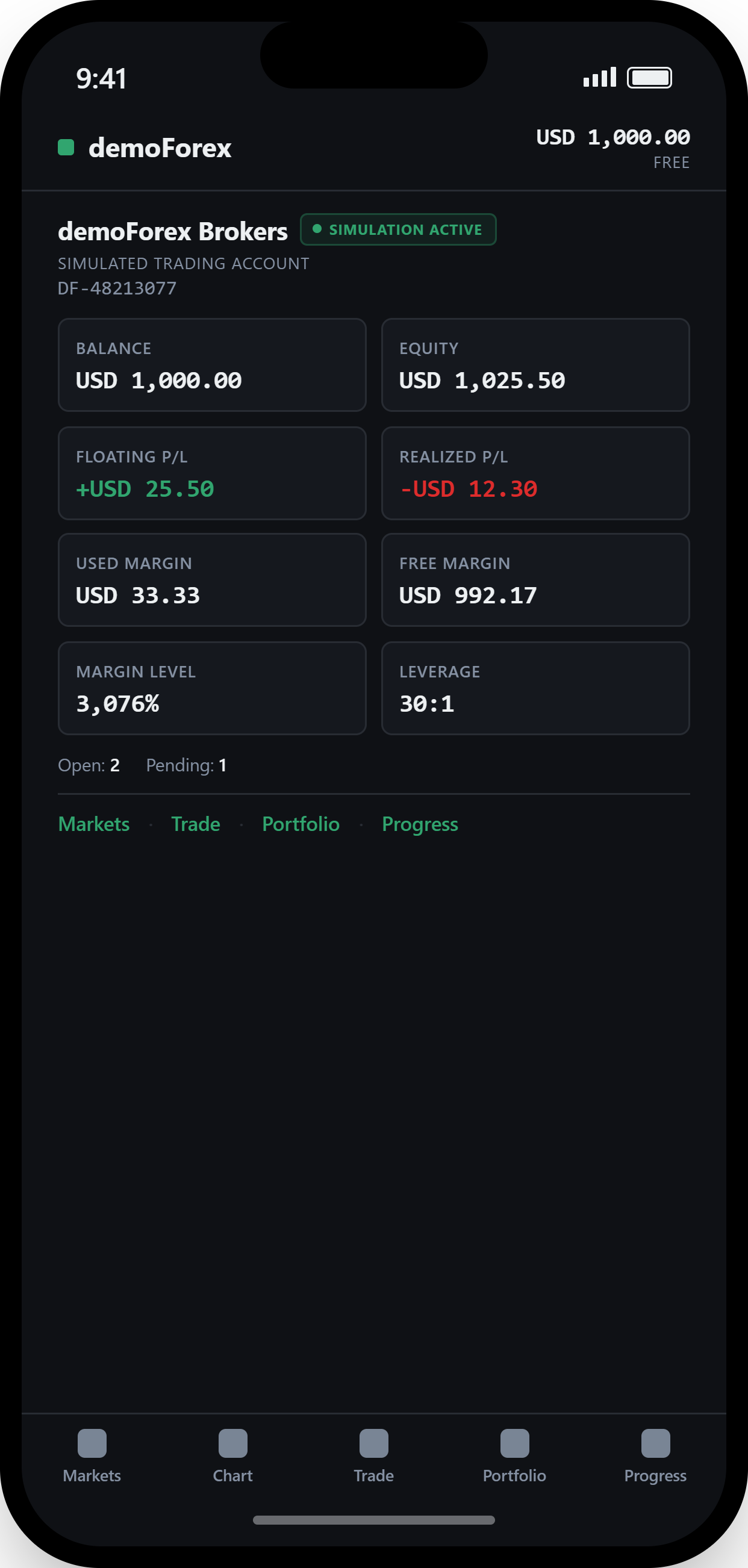Open the Markets link below stats
Image resolution: width=748 pixels, height=1568 pixels.
(x=94, y=824)
